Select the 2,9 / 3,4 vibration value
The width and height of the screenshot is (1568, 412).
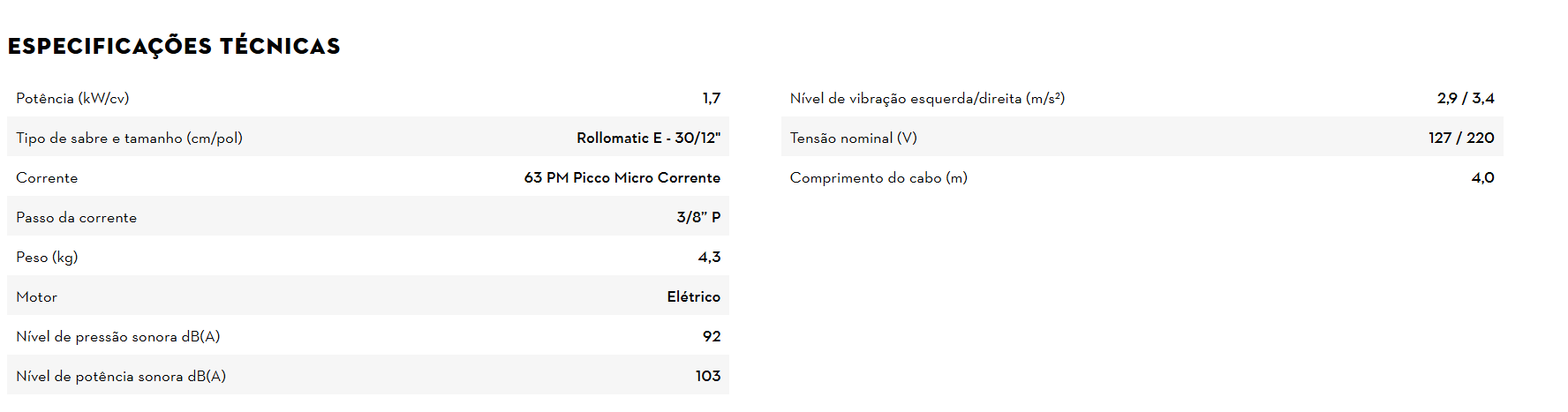click(x=1465, y=98)
